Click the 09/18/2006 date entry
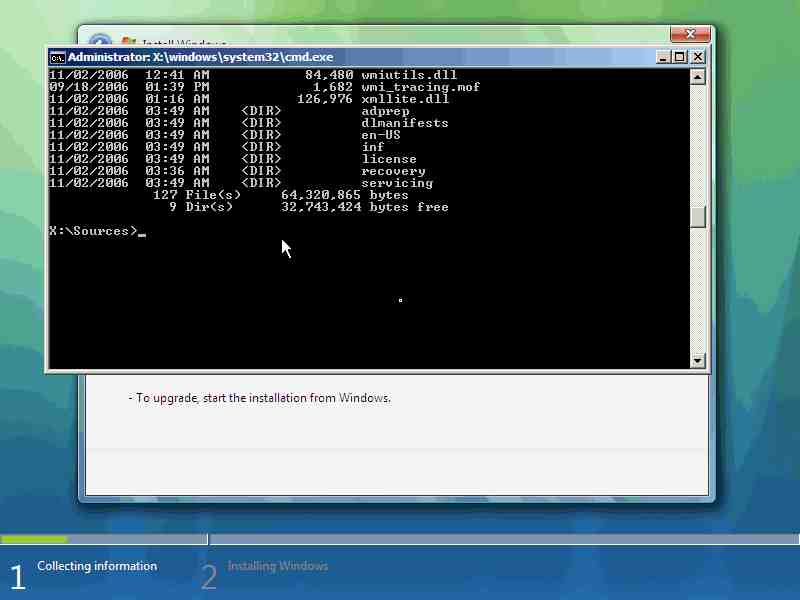Viewport: 800px width, 600px height. coord(89,87)
